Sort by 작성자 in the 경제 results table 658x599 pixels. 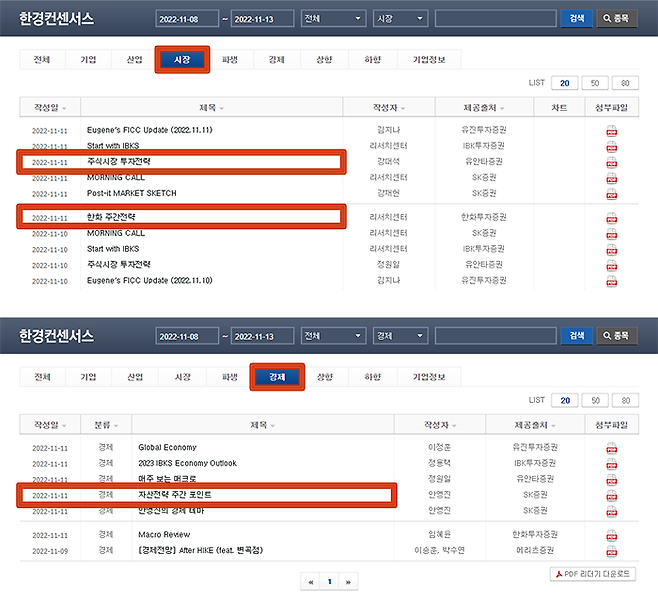point(440,425)
